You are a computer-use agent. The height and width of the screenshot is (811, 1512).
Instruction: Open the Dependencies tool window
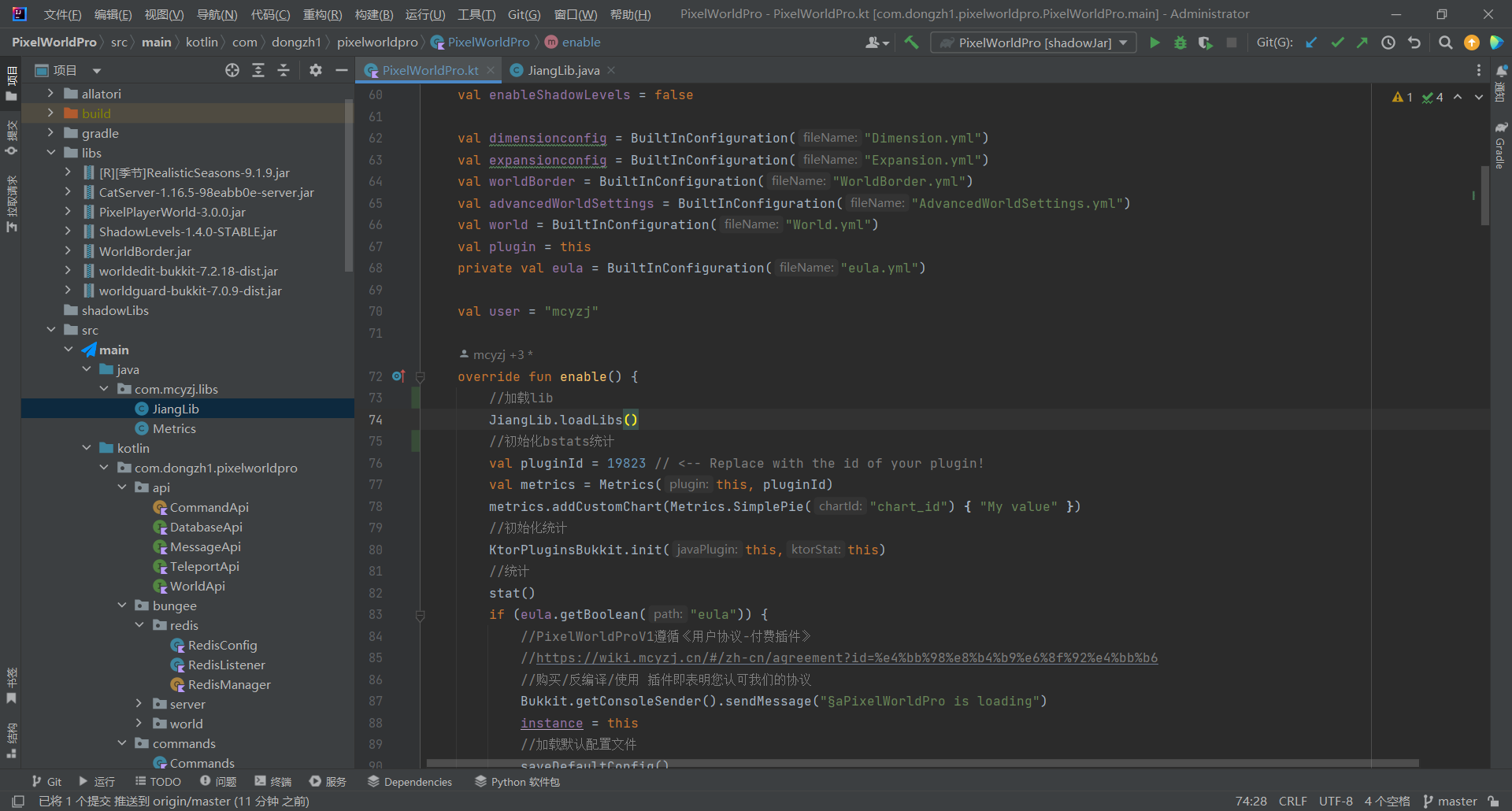[x=409, y=781]
